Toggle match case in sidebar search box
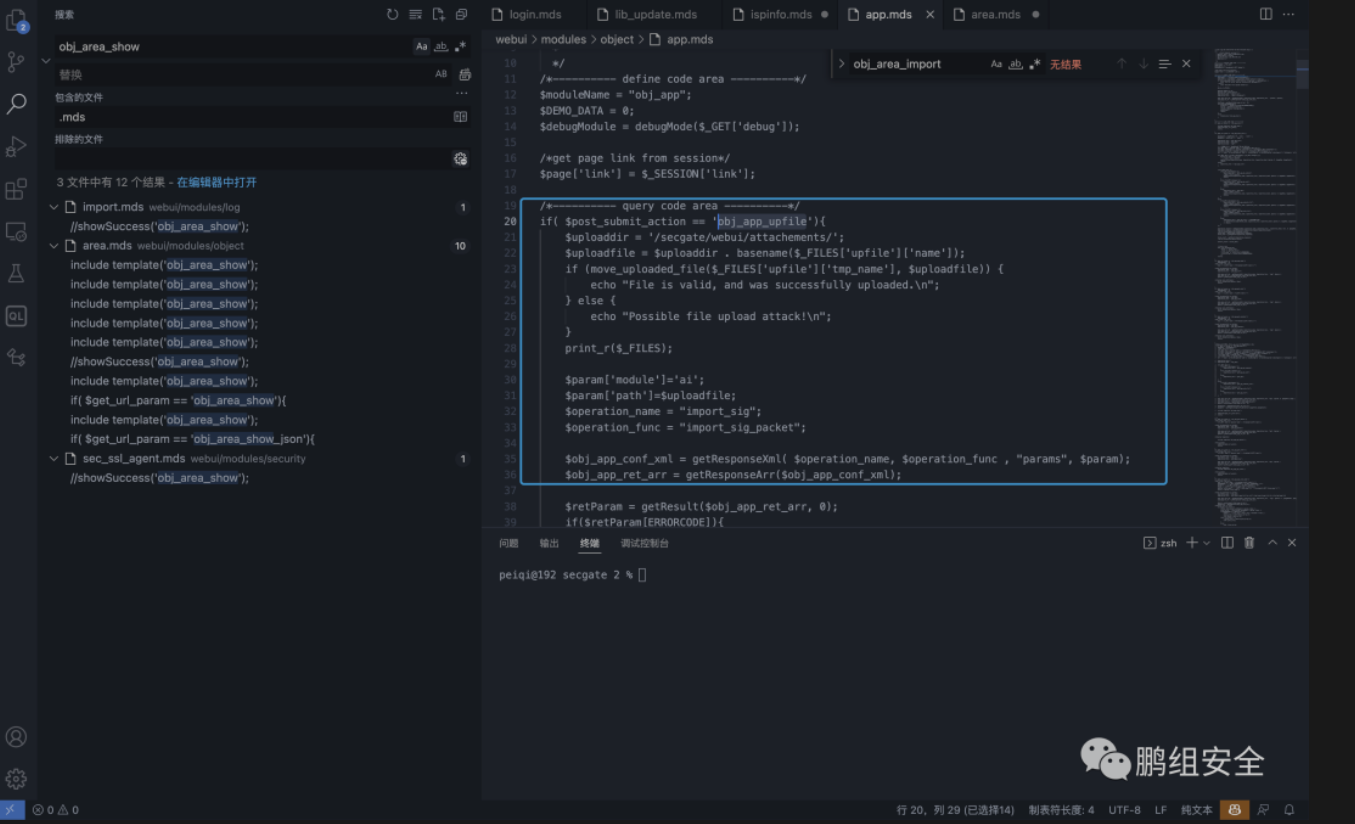1355x824 pixels. [421, 47]
